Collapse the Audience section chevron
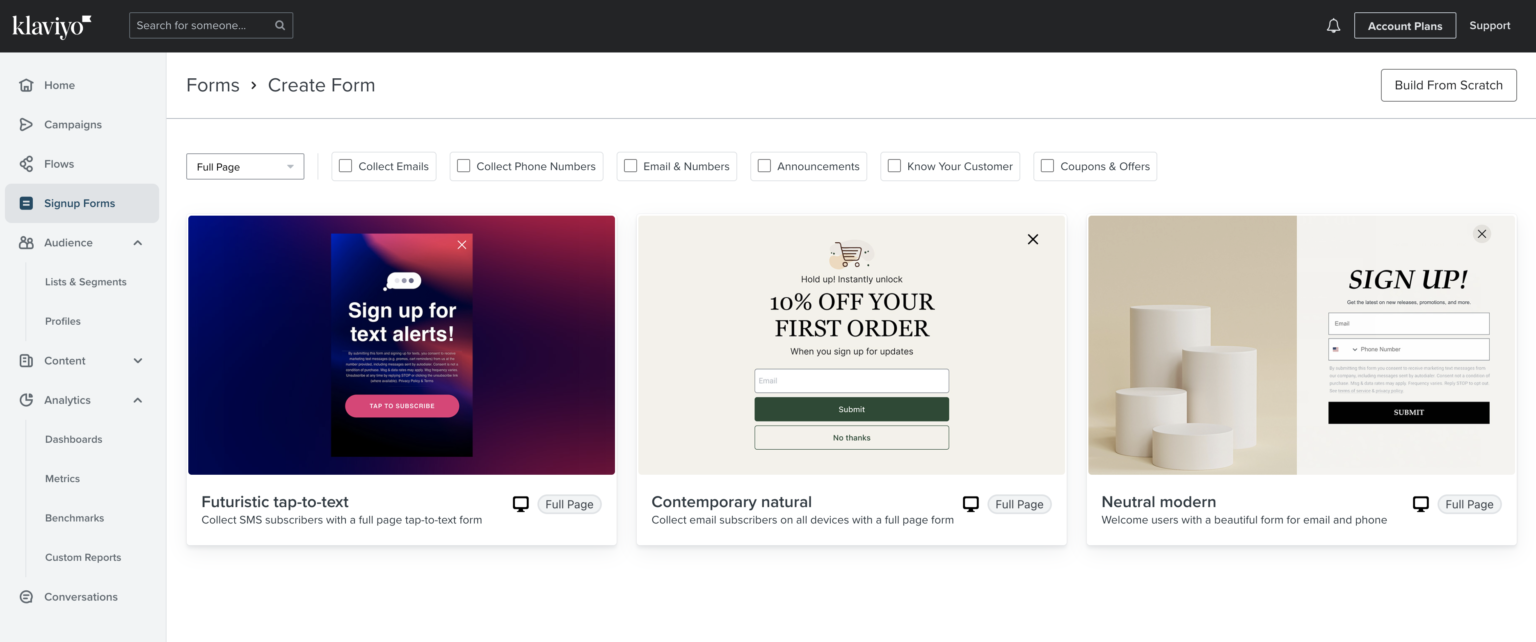The image size is (1536, 642). click(138, 243)
